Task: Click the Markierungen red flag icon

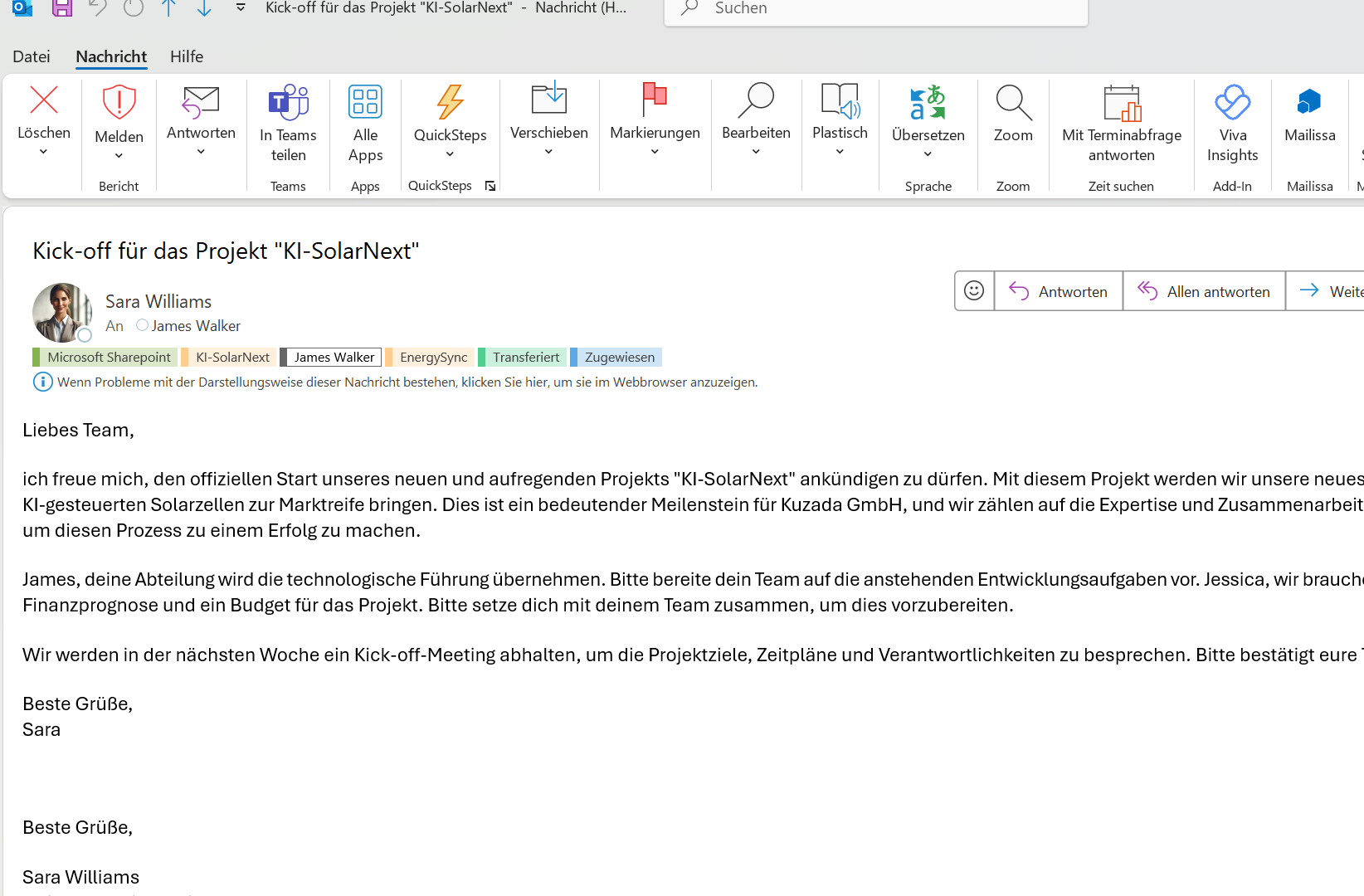Action: [x=655, y=99]
